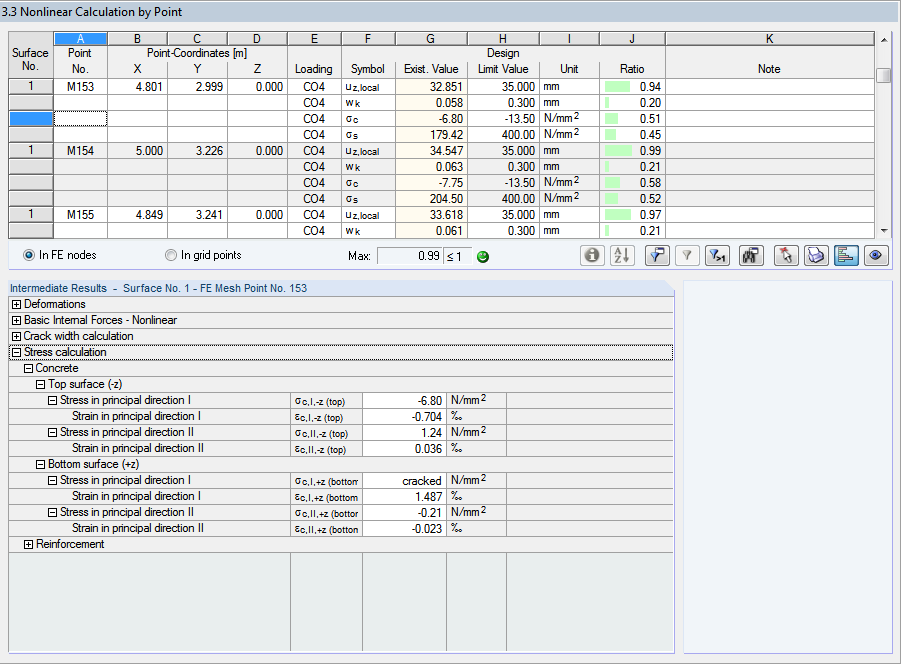The image size is (901, 664).
Task: Expand the Reinforcement section
Action: (x=29, y=544)
